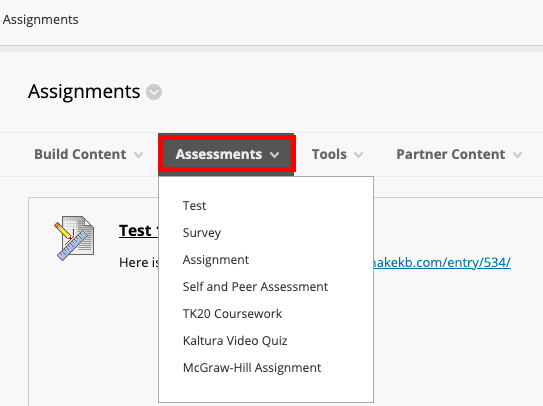Choose Self and Peer Assessment
Image resolution: width=543 pixels, height=406 pixels.
click(x=255, y=287)
